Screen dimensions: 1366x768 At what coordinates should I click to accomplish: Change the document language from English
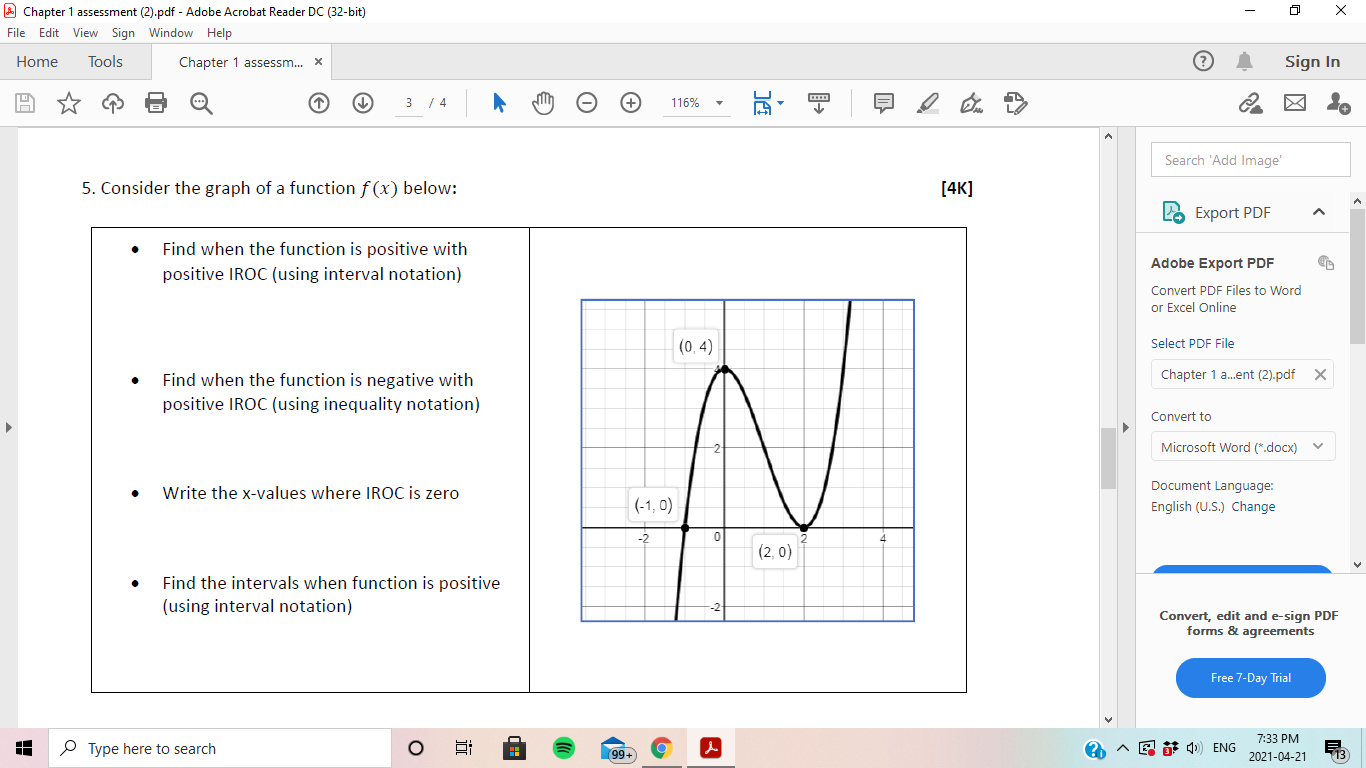tap(1254, 507)
